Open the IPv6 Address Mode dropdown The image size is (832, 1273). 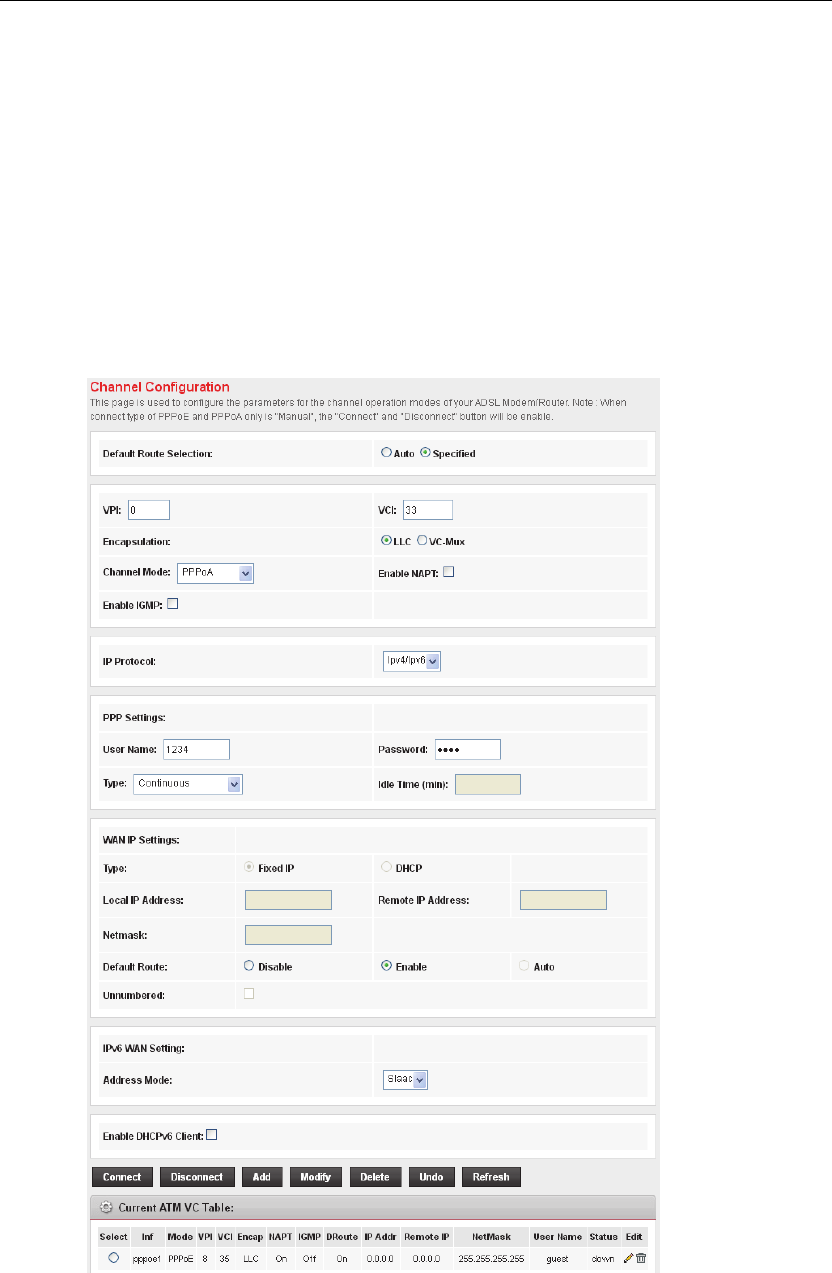tap(406, 1080)
